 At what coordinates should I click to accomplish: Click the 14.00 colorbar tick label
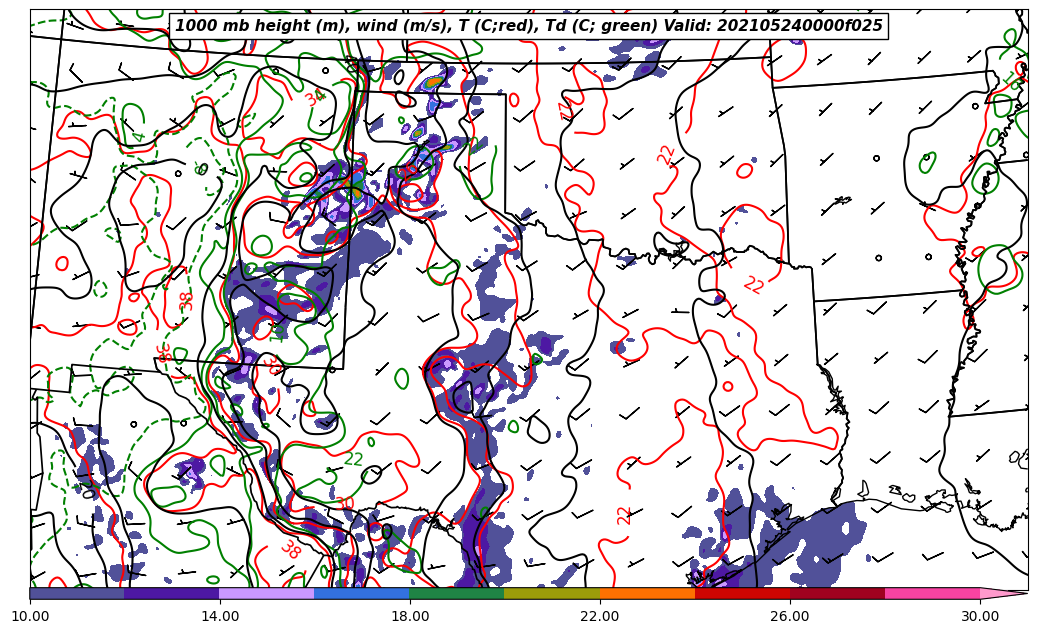(x=220, y=616)
